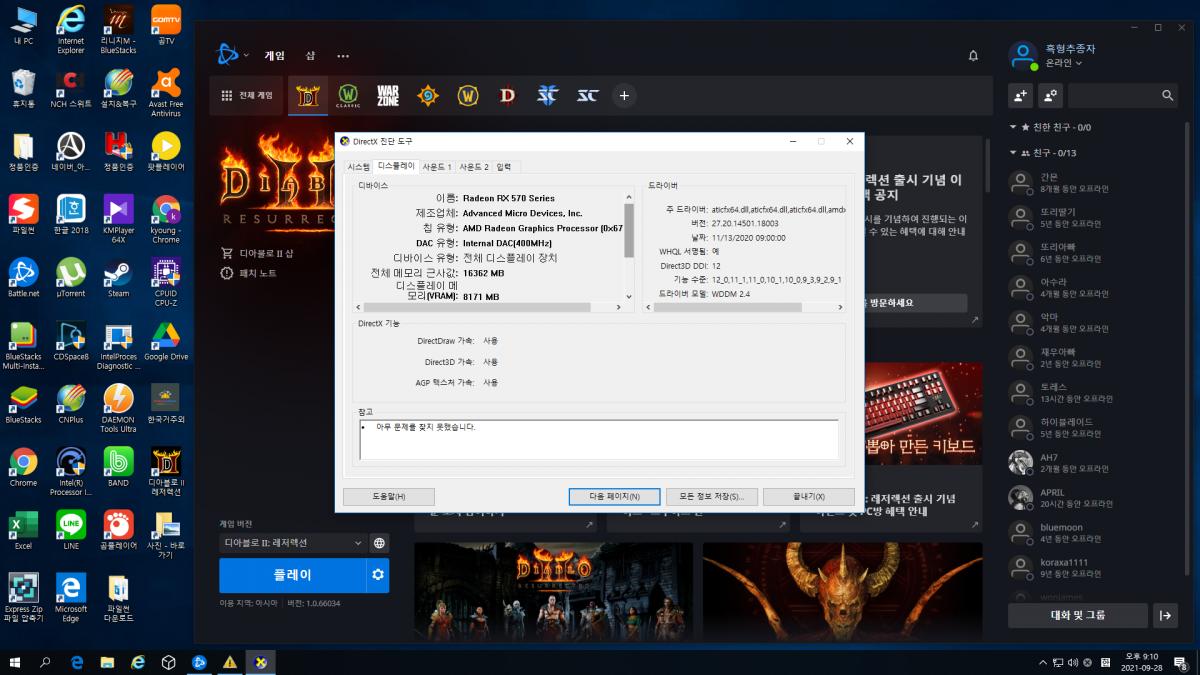Image resolution: width=1200 pixels, height=675 pixels.
Task: Open the WoW Classic game page
Action: pos(347,95)
